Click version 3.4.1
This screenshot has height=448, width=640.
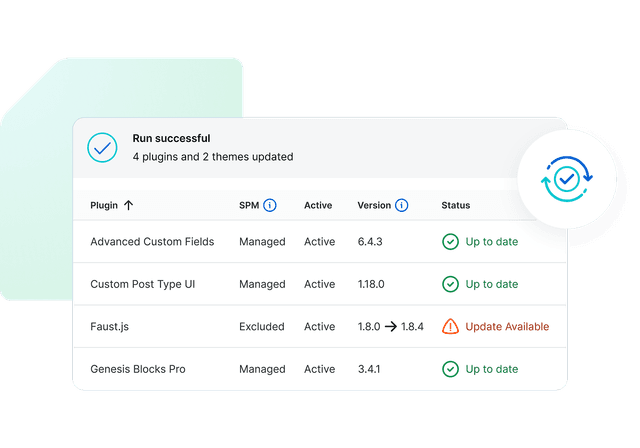pyautogui.click(x=369, y=369)
